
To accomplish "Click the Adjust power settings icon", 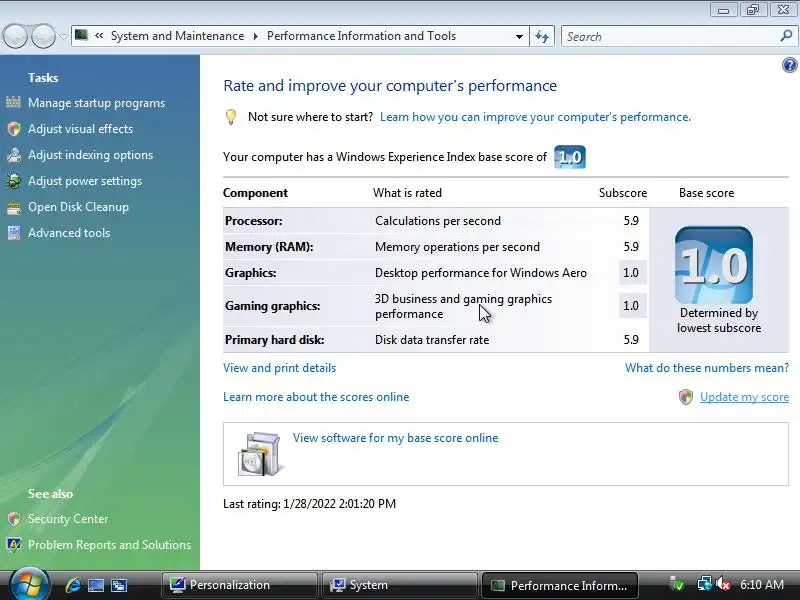I will 14,181.
